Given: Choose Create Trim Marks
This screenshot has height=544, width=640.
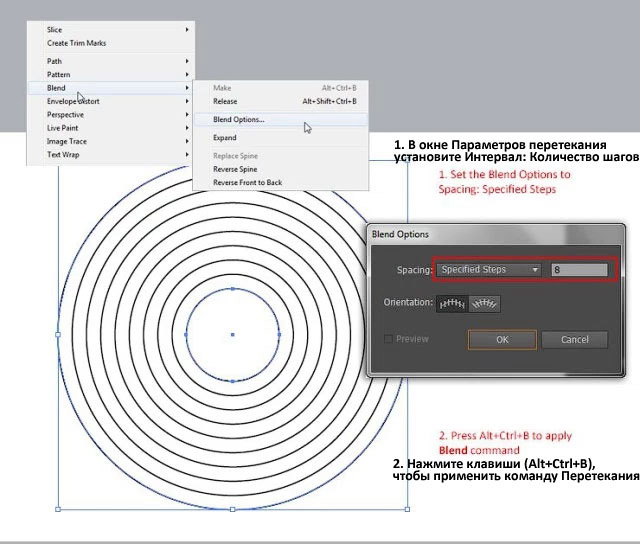Looking at the screenshot, I should (111, 43).
